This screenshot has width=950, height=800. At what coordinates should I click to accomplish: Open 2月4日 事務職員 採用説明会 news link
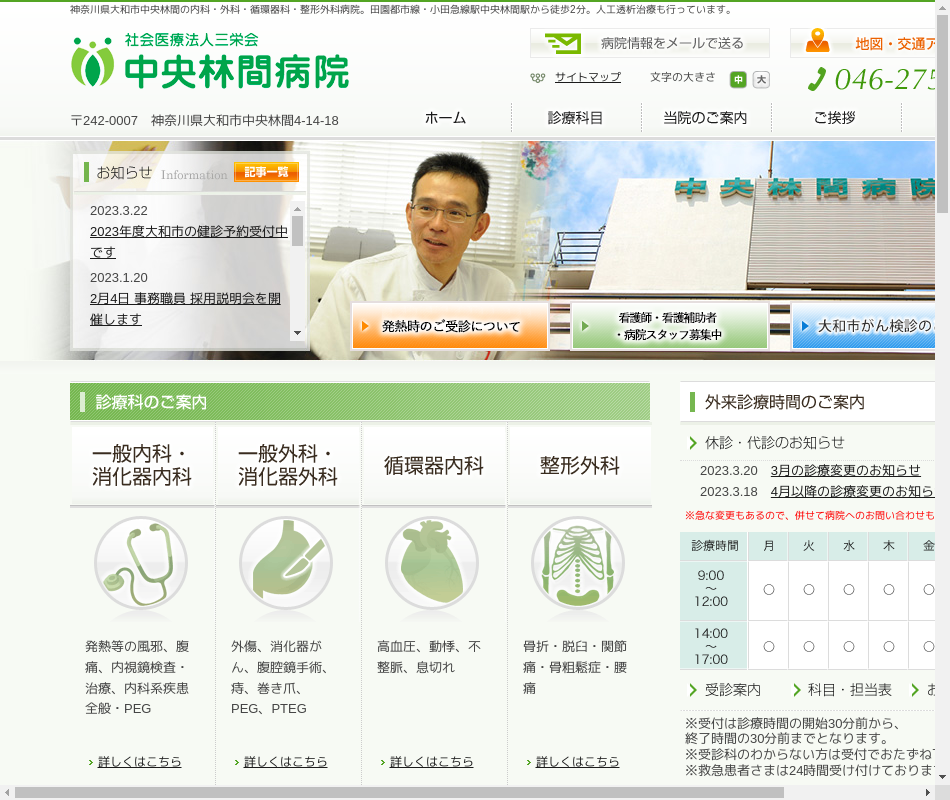(185, 308)
